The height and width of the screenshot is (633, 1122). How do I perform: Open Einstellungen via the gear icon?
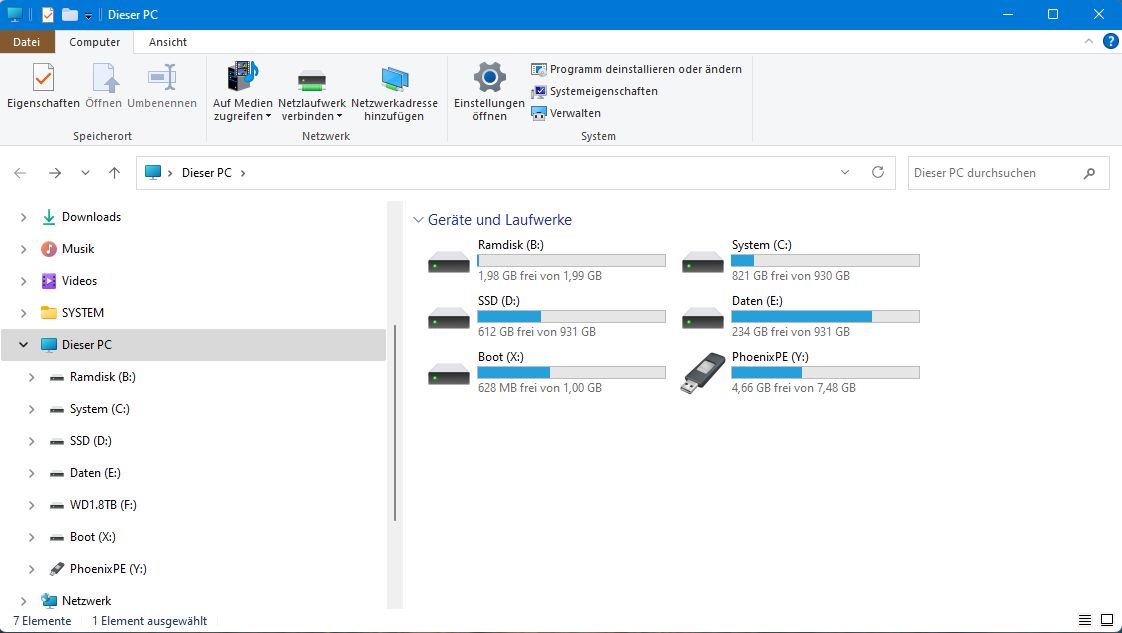[489, 78]
